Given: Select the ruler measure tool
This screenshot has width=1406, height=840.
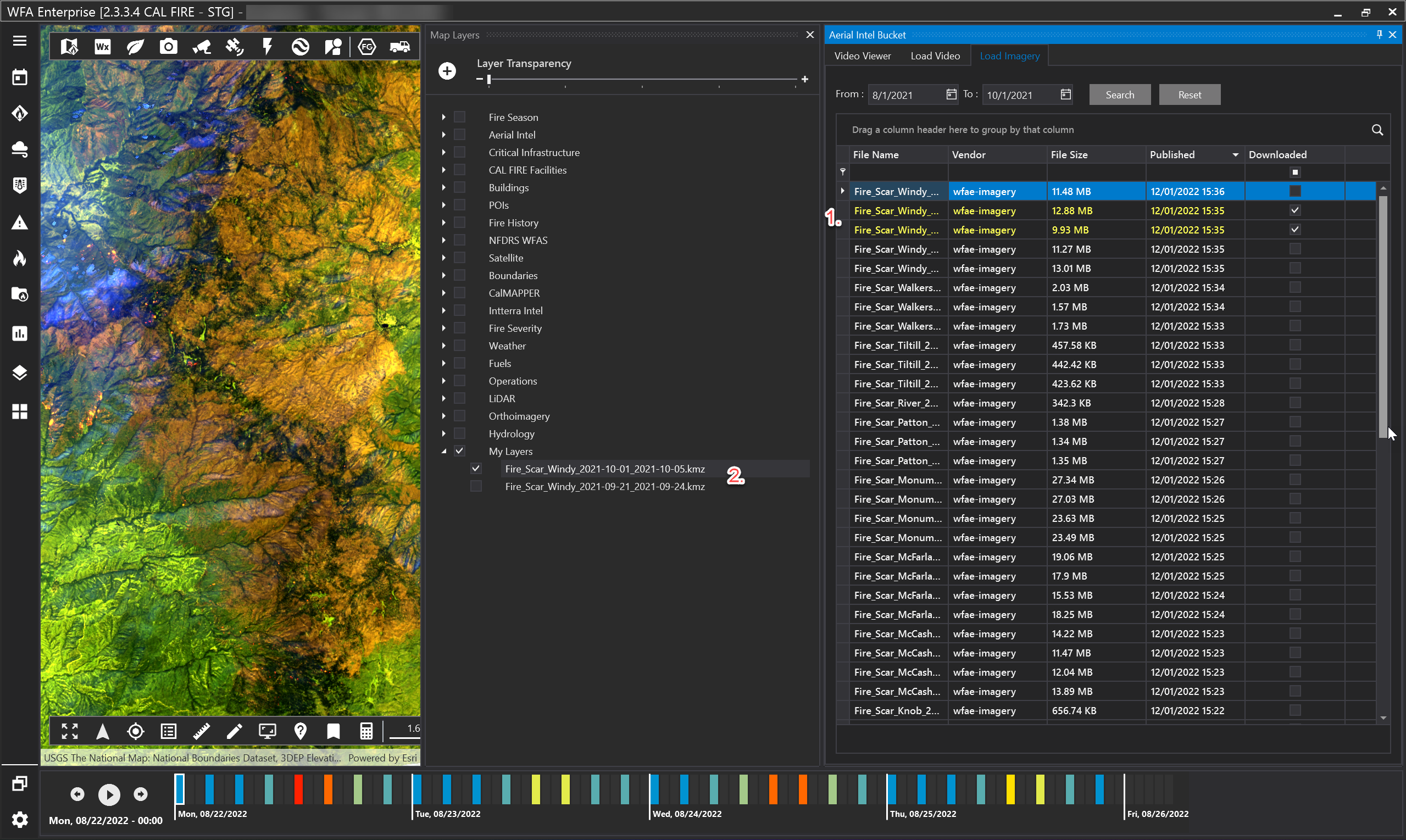Looking at the screenshot, I should pyautogui.click(x=202, y=731).
